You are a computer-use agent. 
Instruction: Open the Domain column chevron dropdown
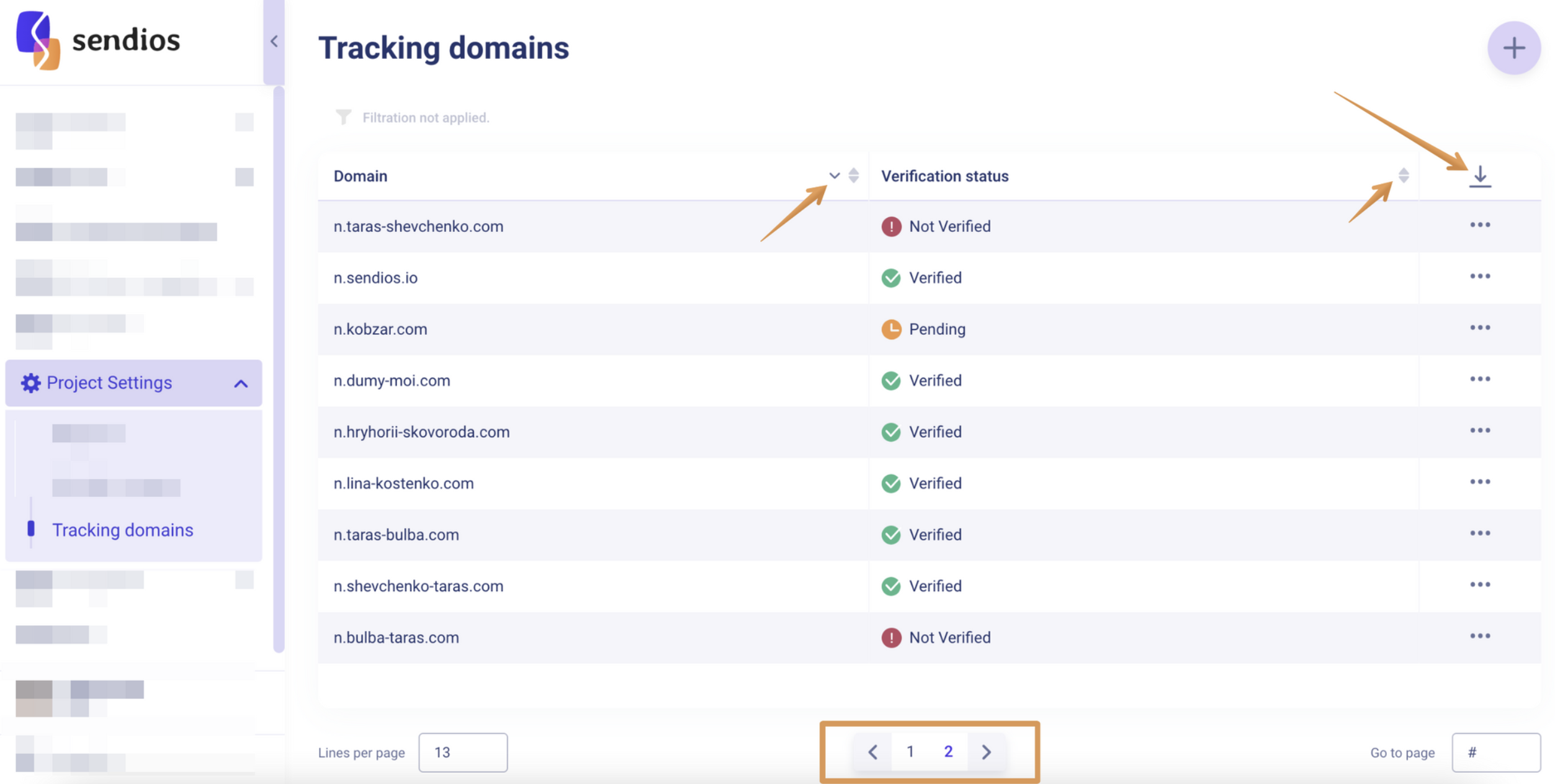(834, 176)
